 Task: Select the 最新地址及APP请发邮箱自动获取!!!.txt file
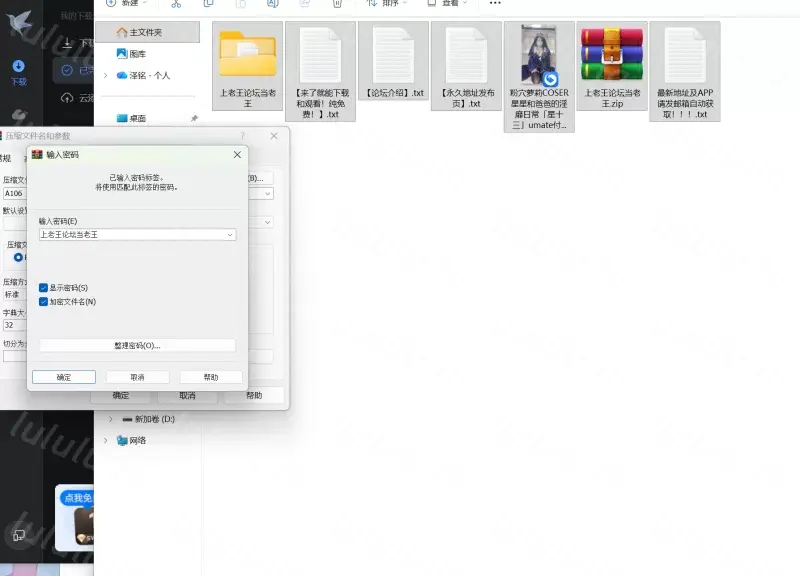coord(685,71)
